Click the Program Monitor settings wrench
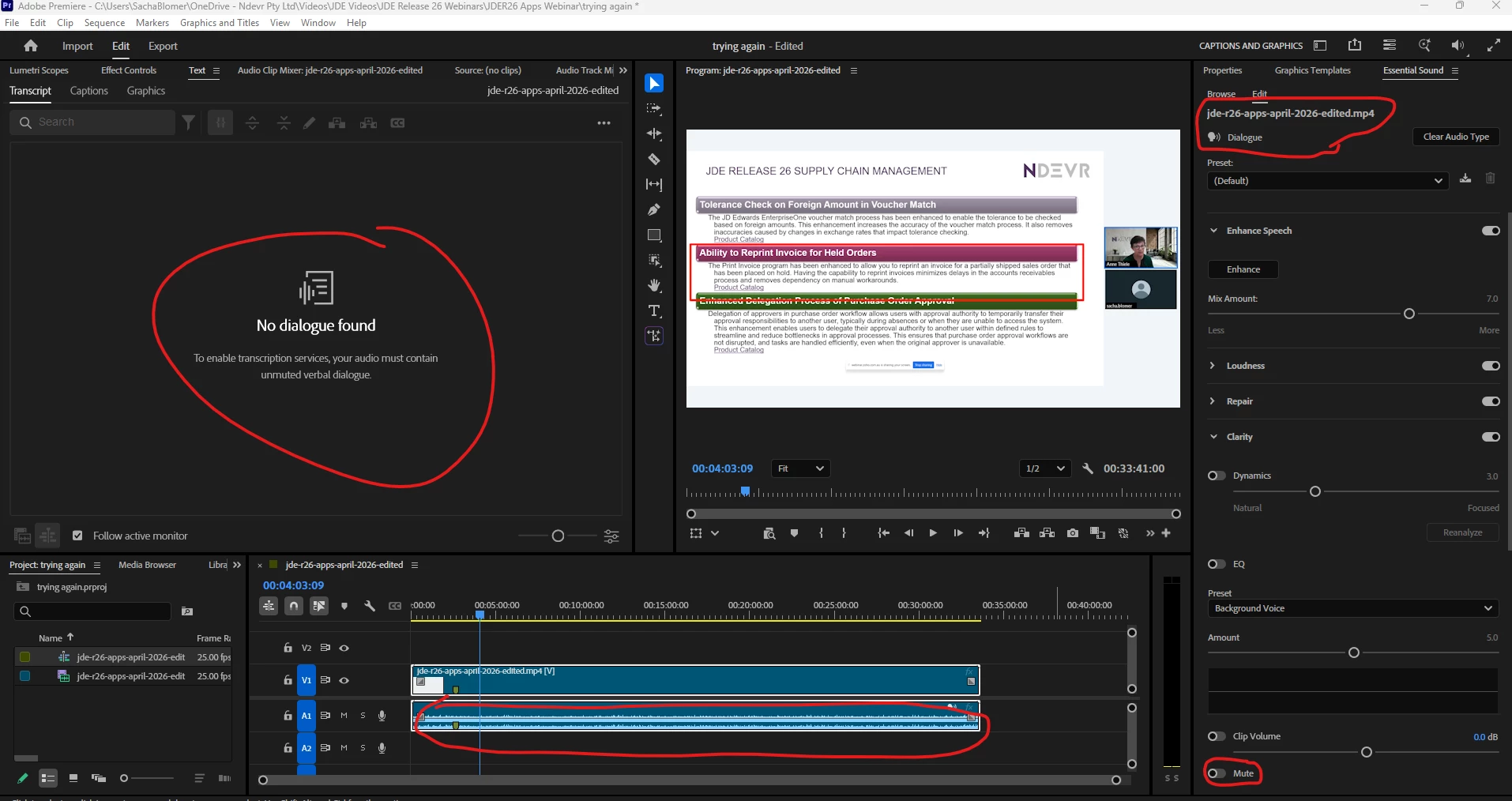 pyautogui.click(x=1088, y=468)
